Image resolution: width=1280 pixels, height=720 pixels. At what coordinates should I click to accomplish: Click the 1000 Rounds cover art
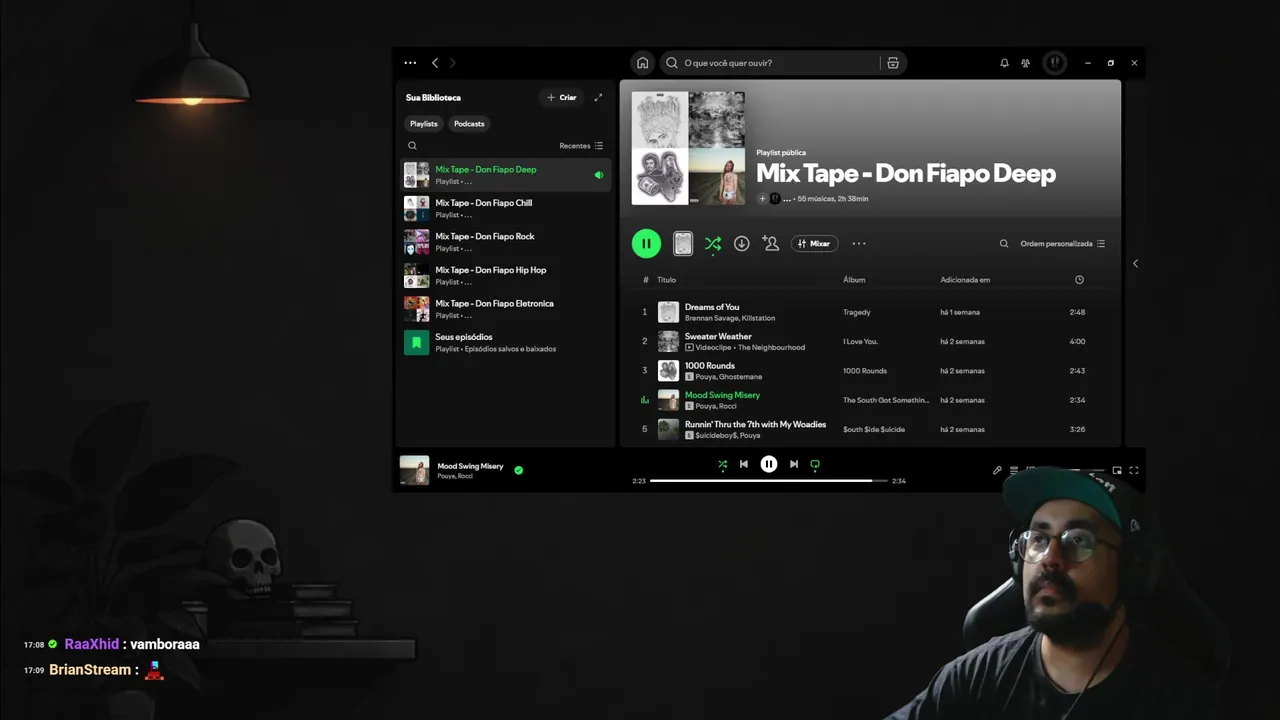pos(668,371)
